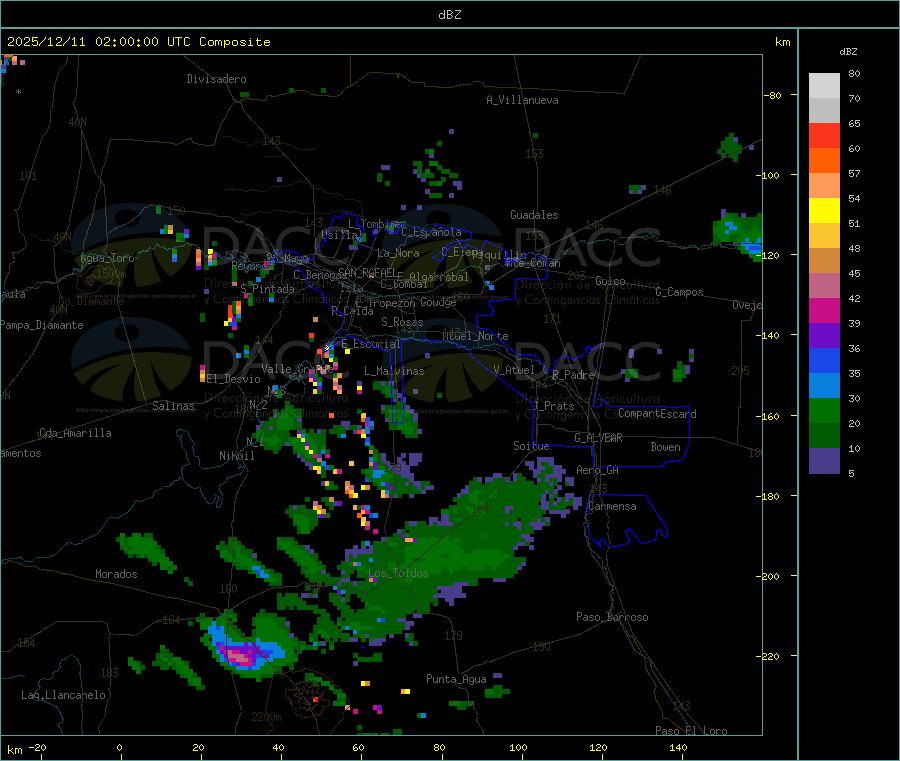
Task: Select the 'Punta_Agua' place label
Action: [x=456, y=679]
